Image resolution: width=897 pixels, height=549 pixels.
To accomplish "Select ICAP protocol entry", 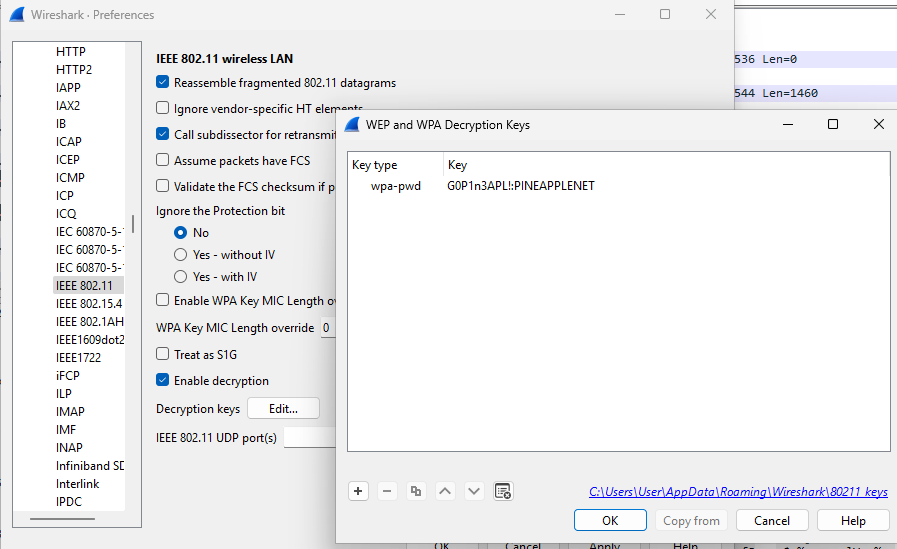I will click(x=69, y=142).
